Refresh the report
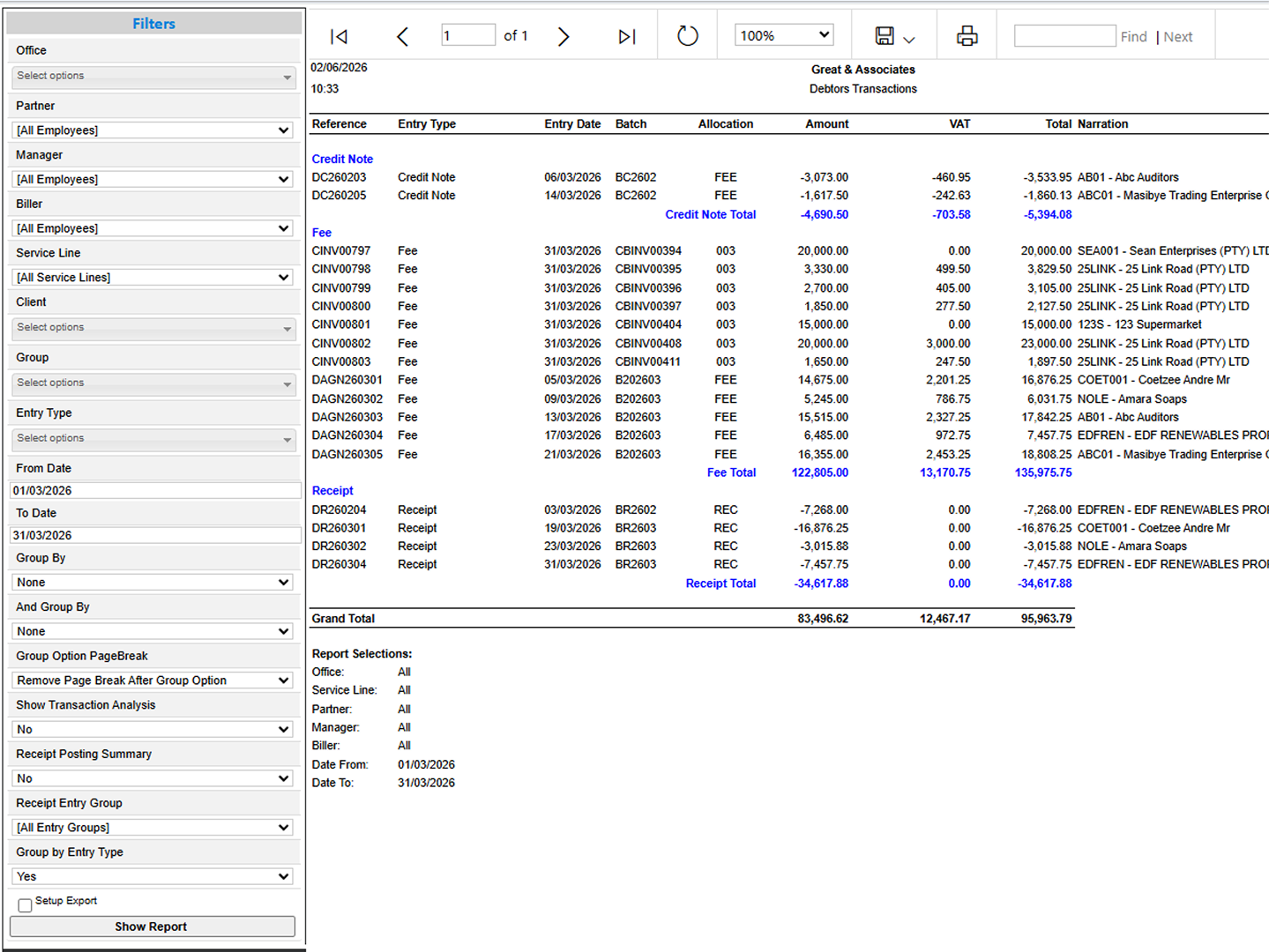 click(x=688, y=36)
